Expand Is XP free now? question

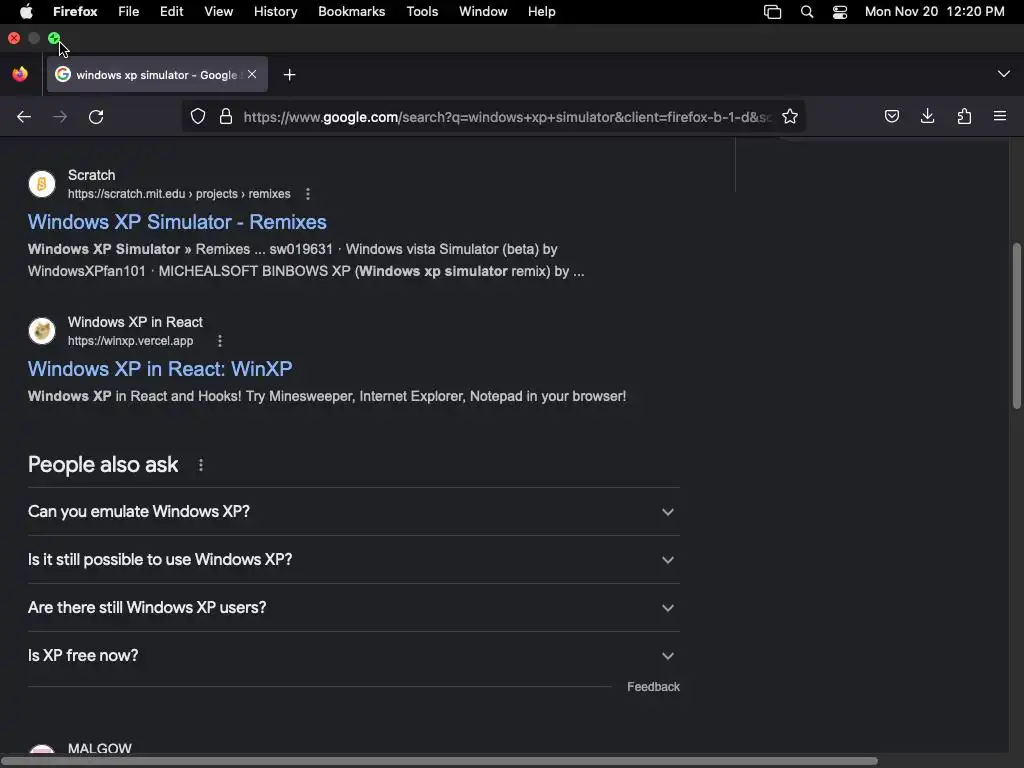(x=353, y=656)
